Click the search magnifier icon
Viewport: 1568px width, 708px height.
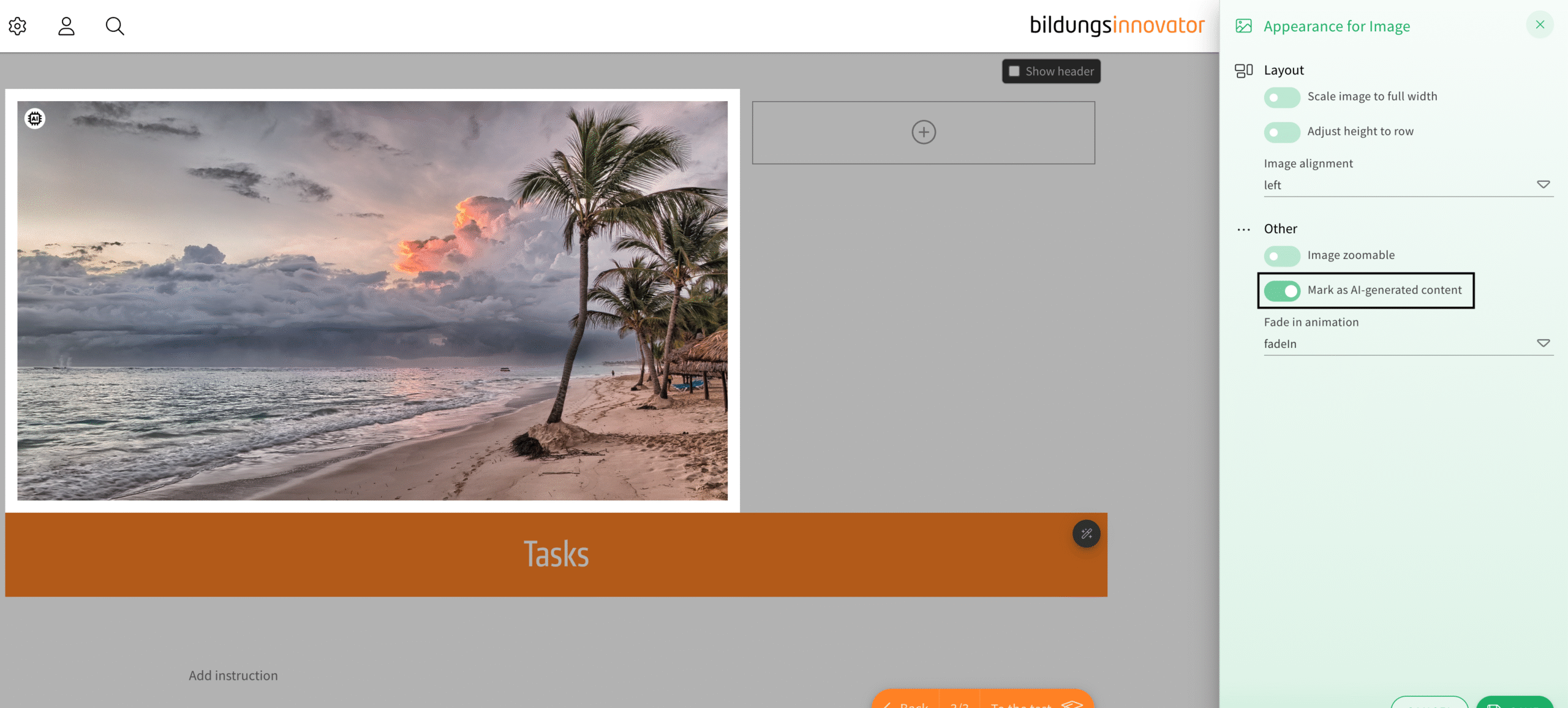[115, 26]
